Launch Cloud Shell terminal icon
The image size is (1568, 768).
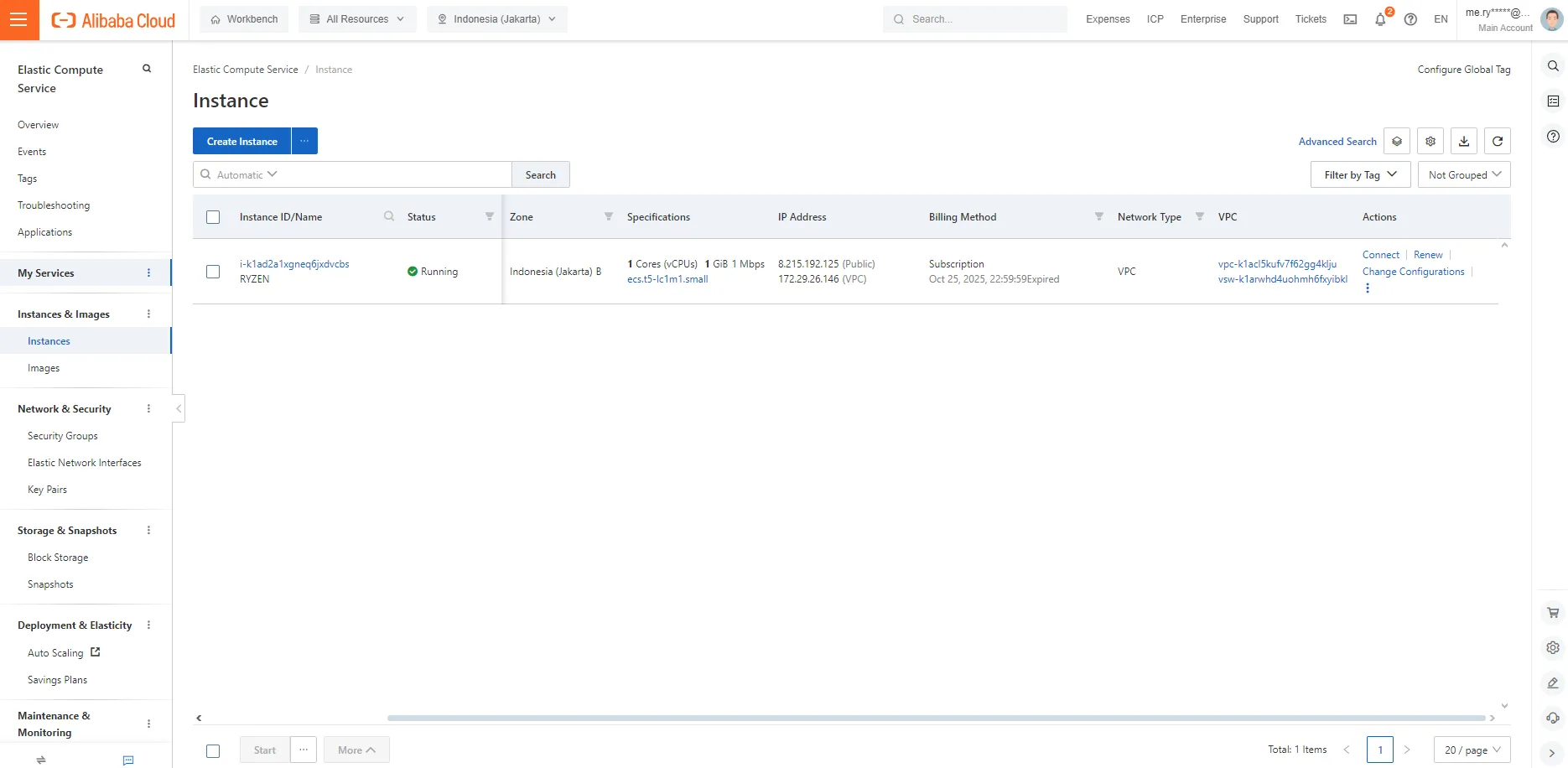click(x=1350, y=19)
